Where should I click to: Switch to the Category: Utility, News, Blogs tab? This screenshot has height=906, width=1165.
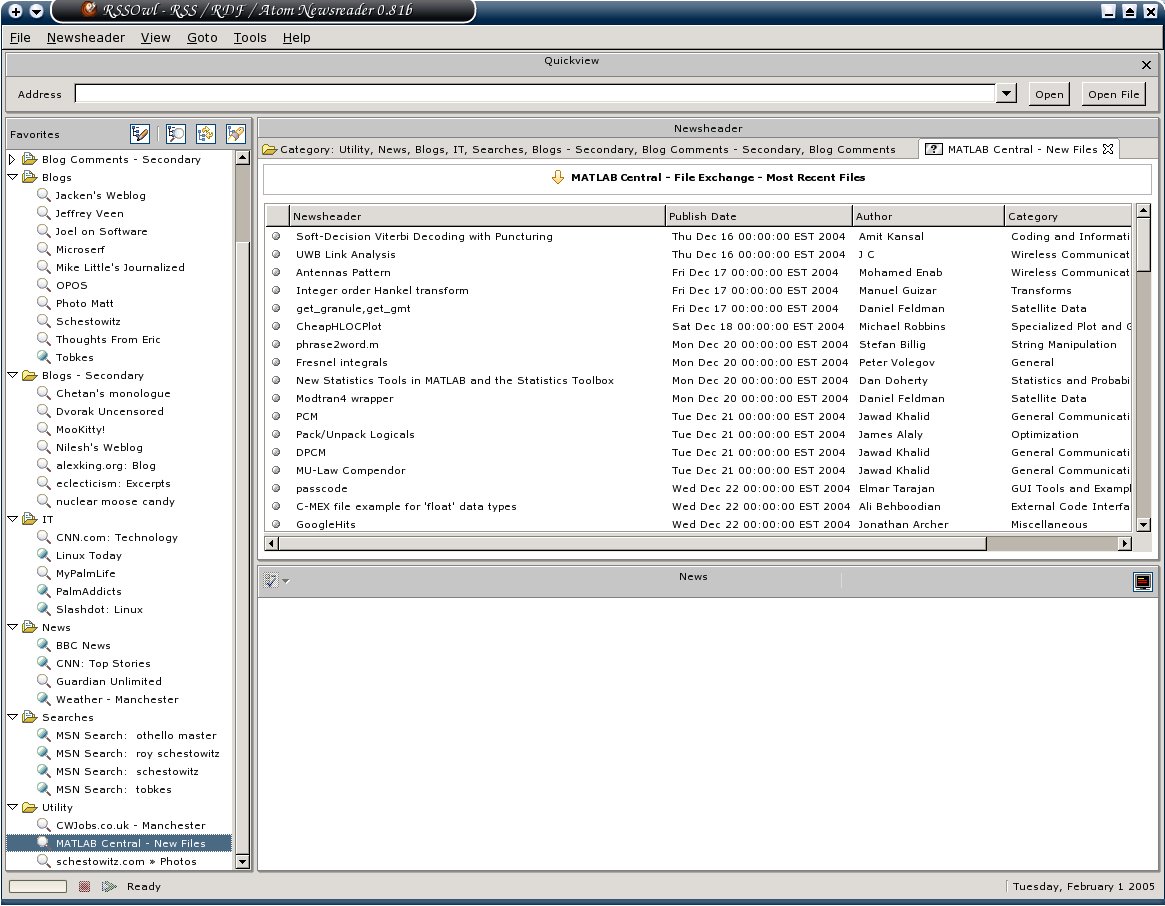pyautogui.click(x=588, y=149)
